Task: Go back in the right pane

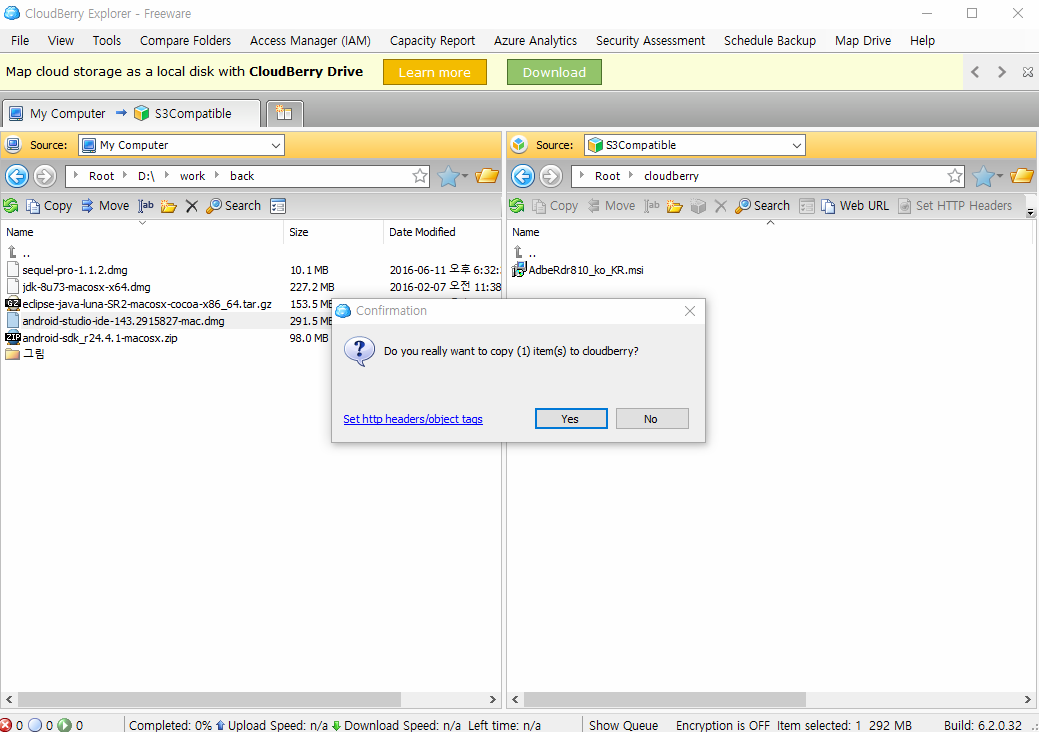Action: click(523, 176)
